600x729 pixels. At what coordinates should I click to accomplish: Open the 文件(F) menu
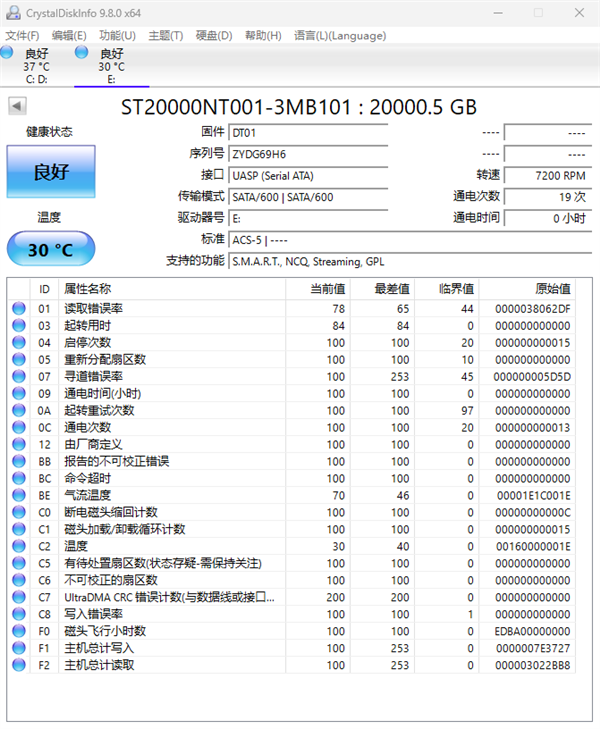(22, 36)
